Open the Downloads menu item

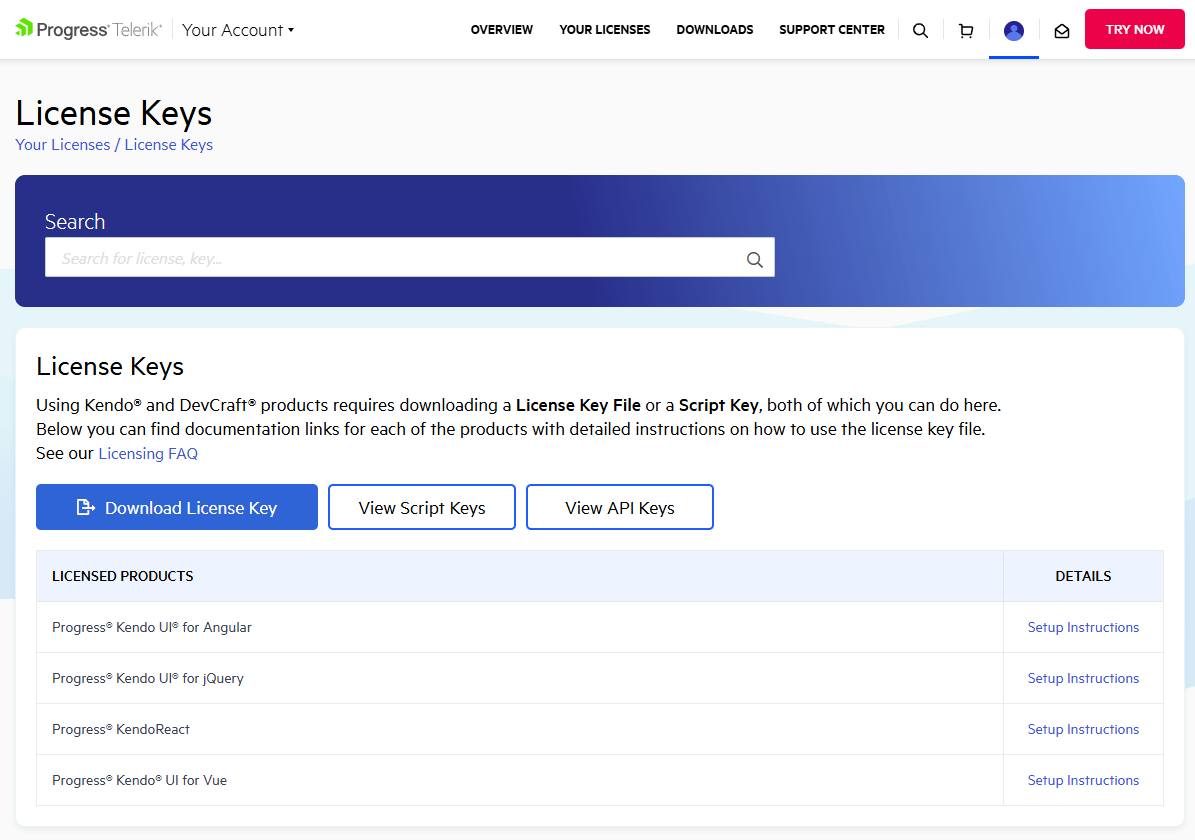[x=714, y=30]
